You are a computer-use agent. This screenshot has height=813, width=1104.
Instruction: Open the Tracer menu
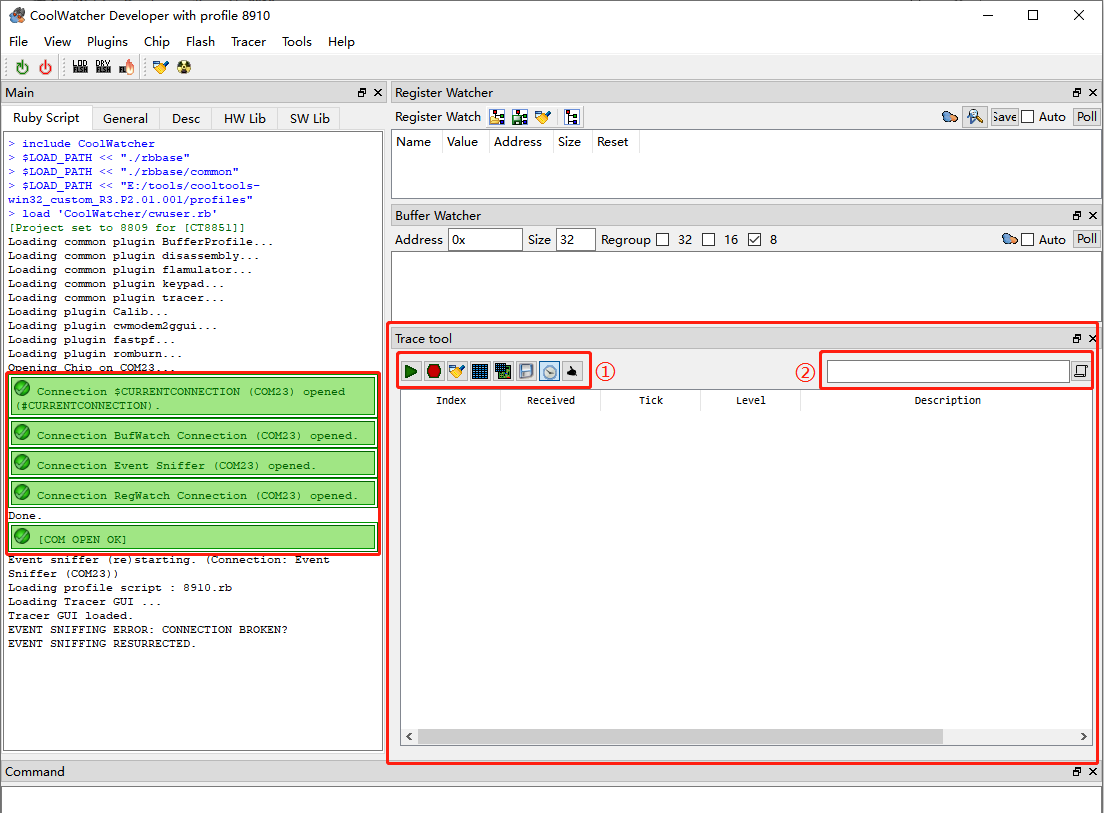coord(249,42)
